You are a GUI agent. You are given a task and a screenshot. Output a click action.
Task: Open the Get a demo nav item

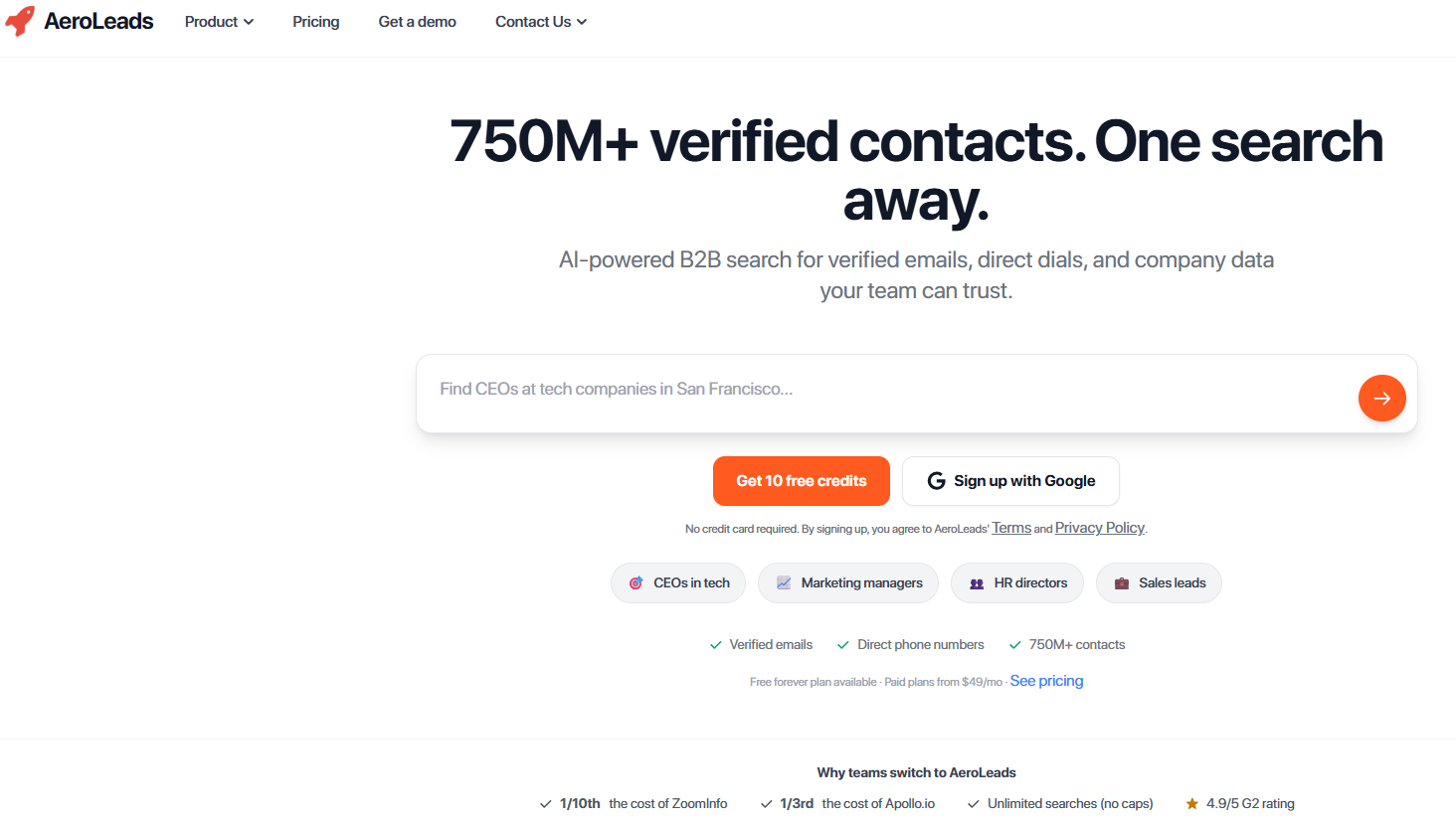coord(418,22)
